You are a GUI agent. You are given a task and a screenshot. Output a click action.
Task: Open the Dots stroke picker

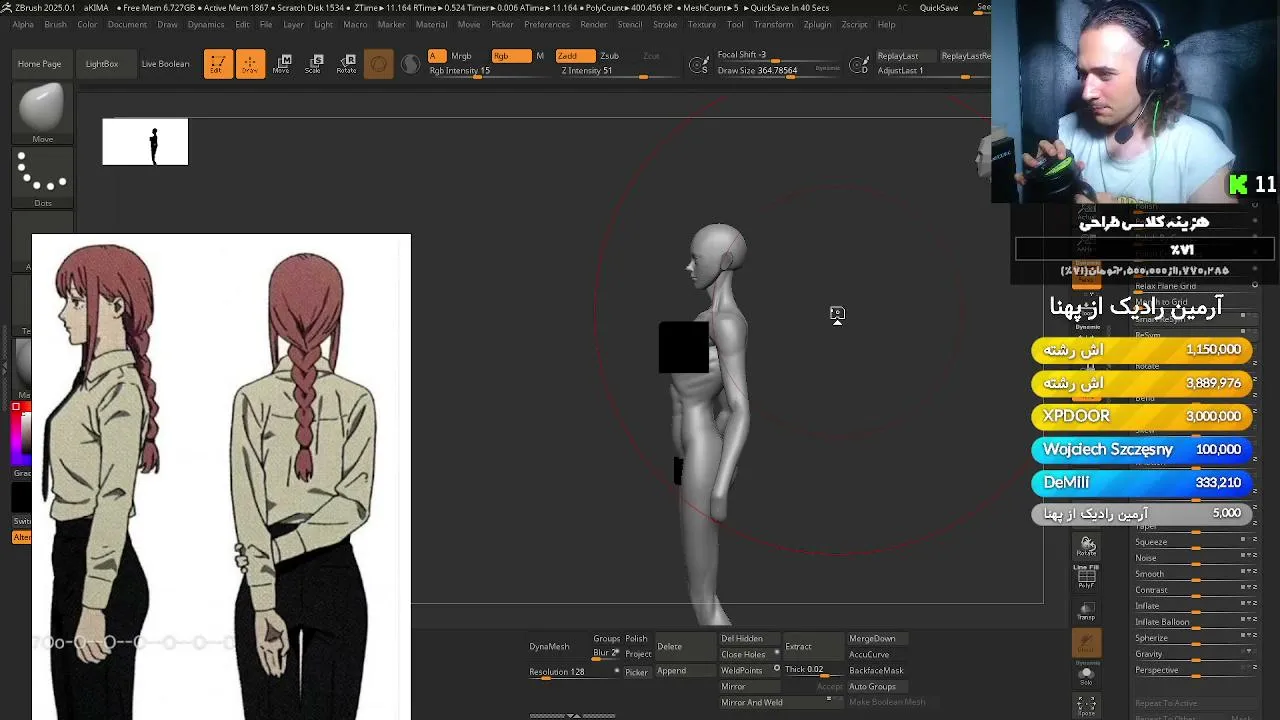42,178
